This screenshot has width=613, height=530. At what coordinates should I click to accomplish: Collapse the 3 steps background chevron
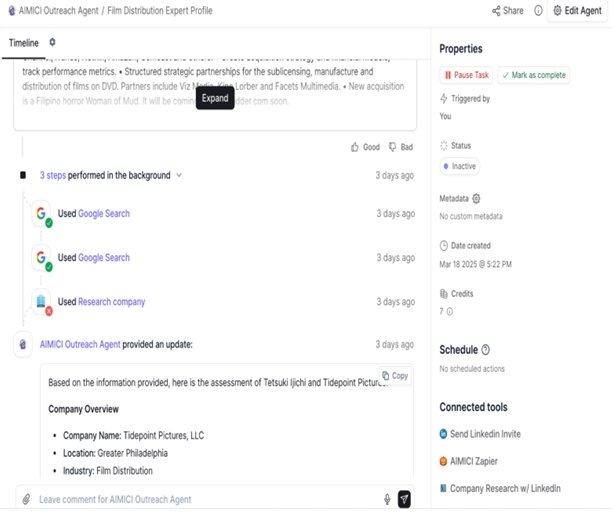[x=179, y=175]
